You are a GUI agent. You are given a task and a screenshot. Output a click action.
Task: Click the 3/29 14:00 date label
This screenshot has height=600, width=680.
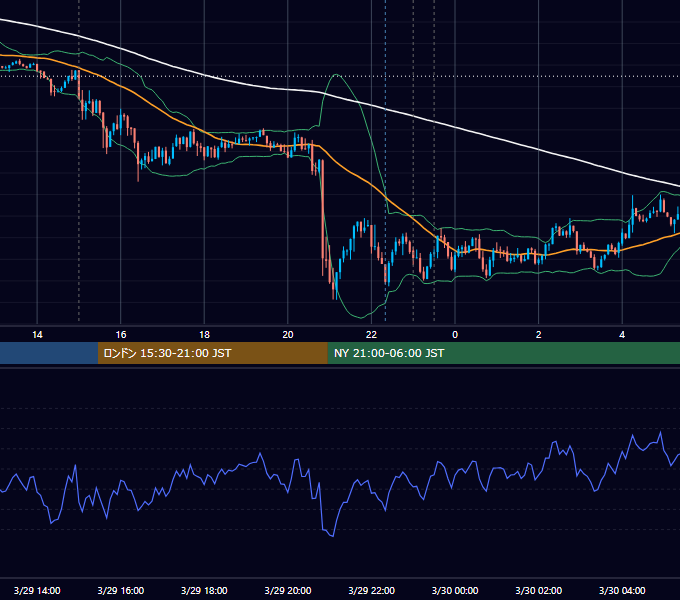(37, 590)
